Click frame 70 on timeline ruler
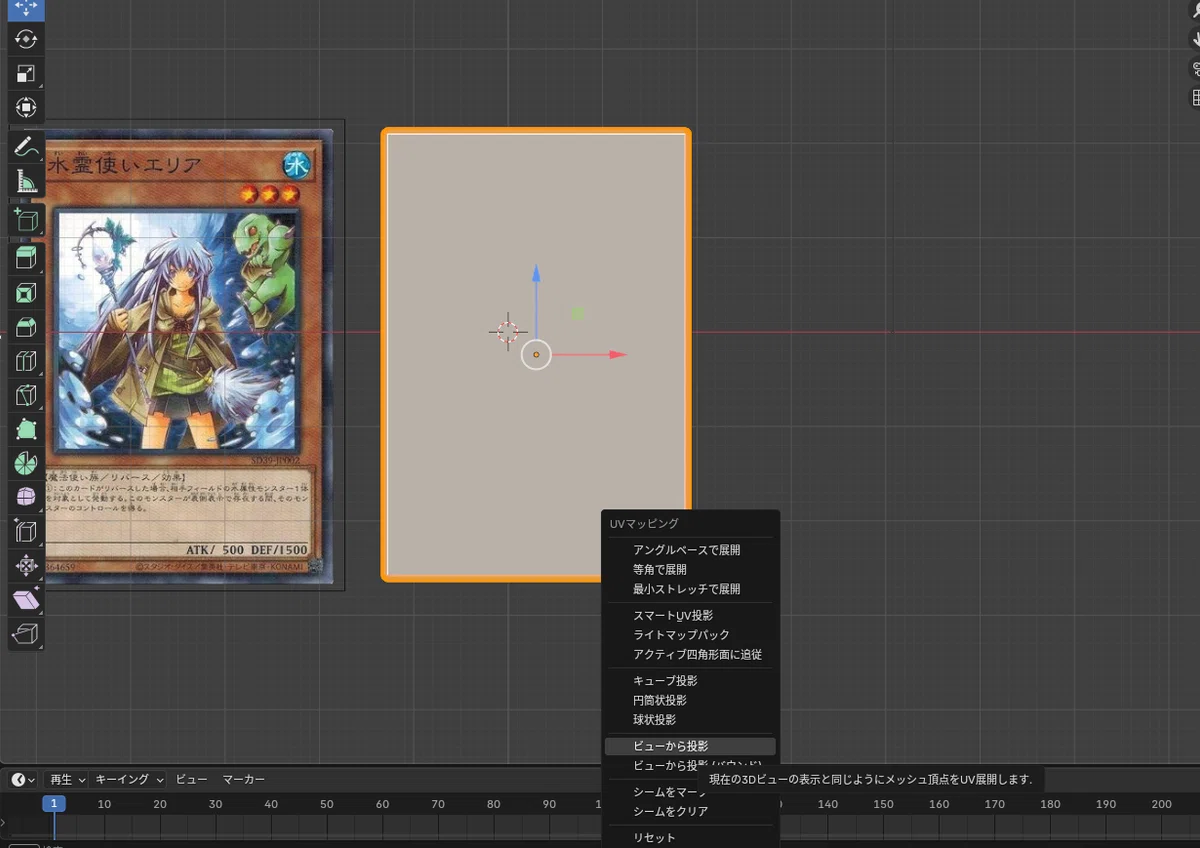 (438, 804)
